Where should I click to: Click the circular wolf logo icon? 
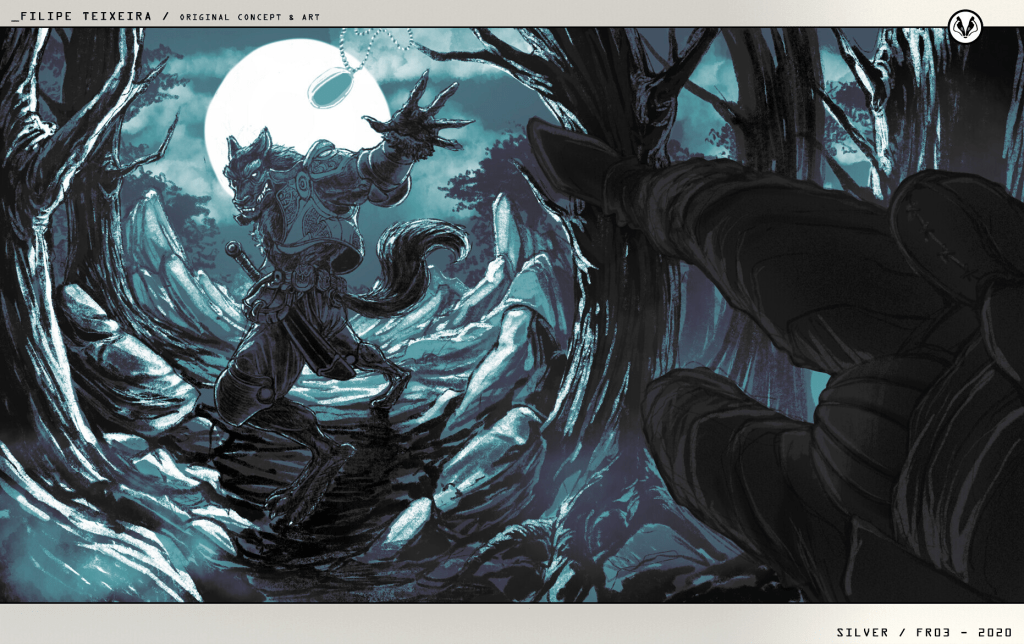pos(965,27)
